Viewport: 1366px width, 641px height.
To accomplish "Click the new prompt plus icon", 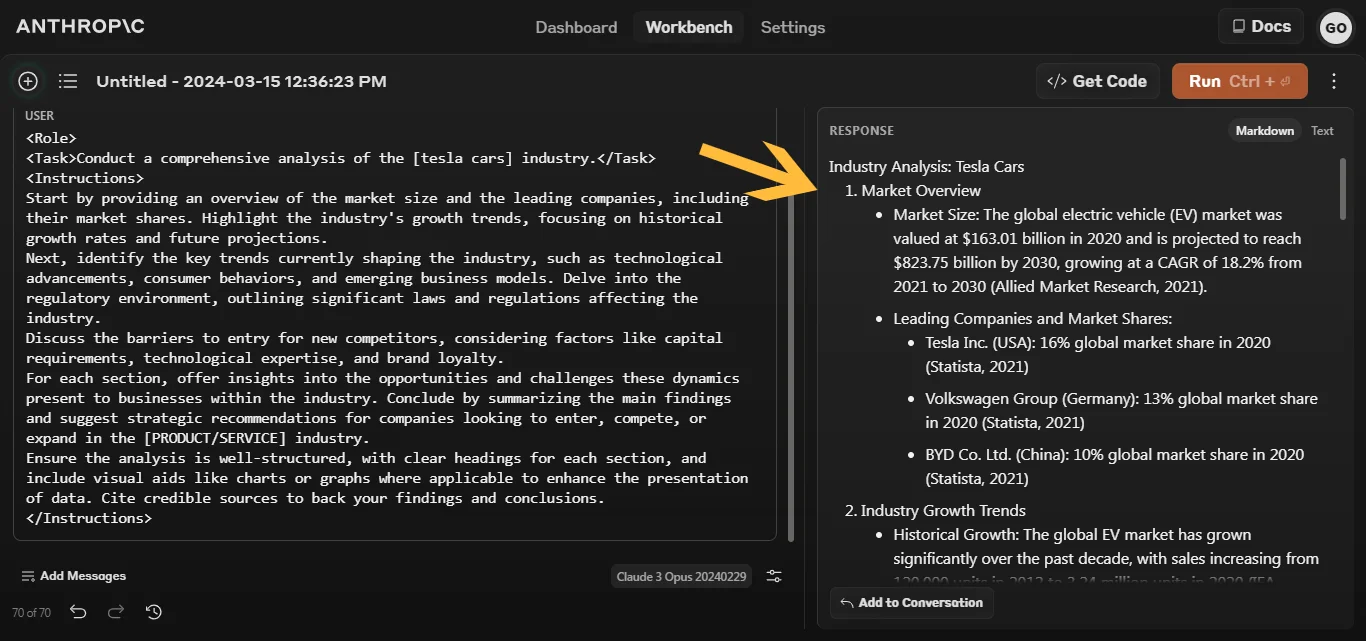I will point(28,81).
